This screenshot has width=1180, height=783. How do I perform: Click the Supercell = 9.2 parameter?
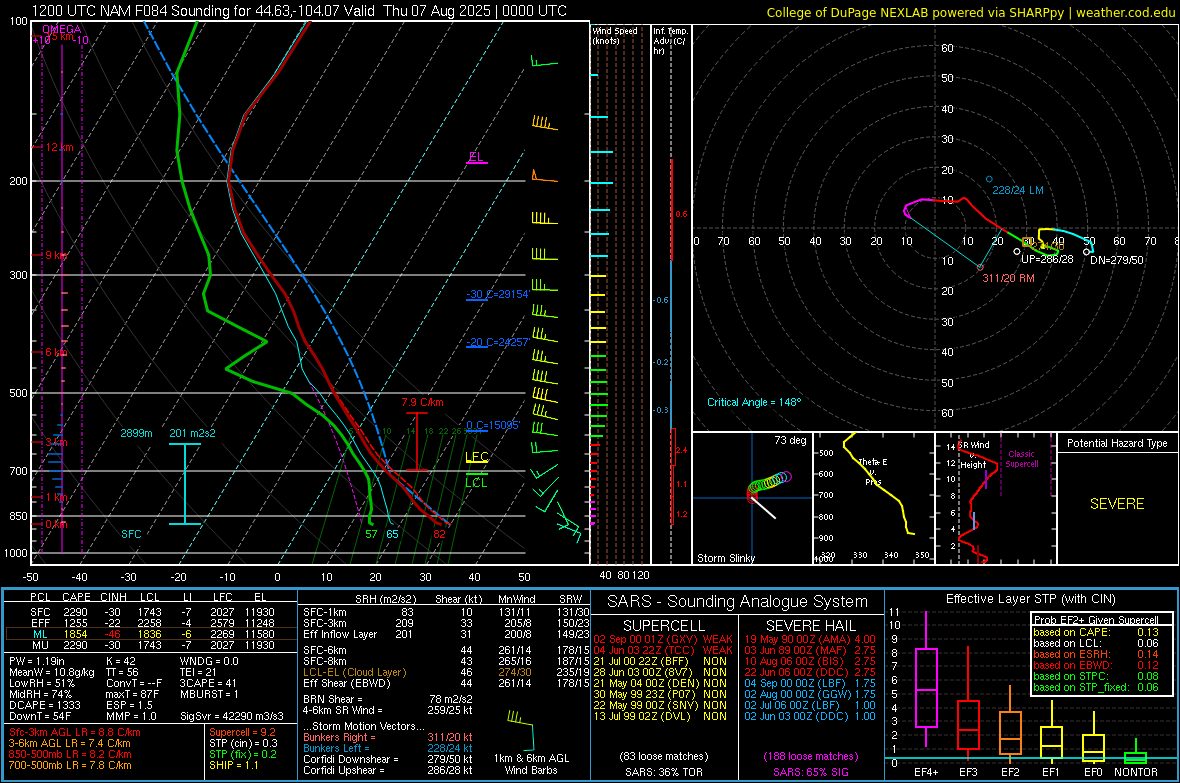[242, 733]
